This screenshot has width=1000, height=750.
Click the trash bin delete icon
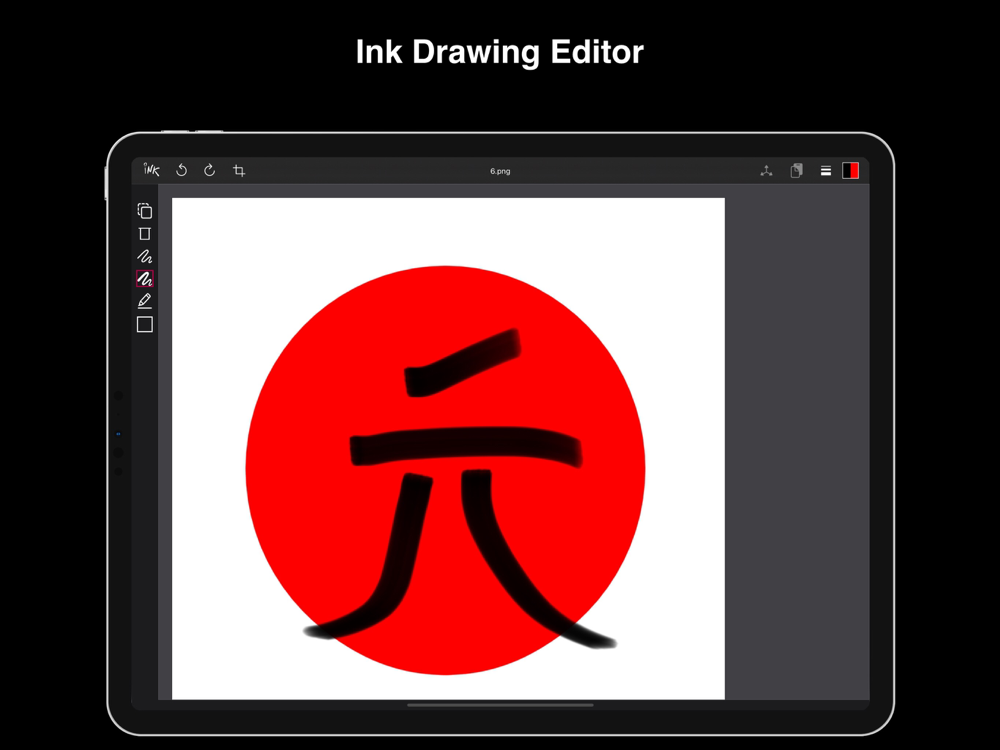145,233
